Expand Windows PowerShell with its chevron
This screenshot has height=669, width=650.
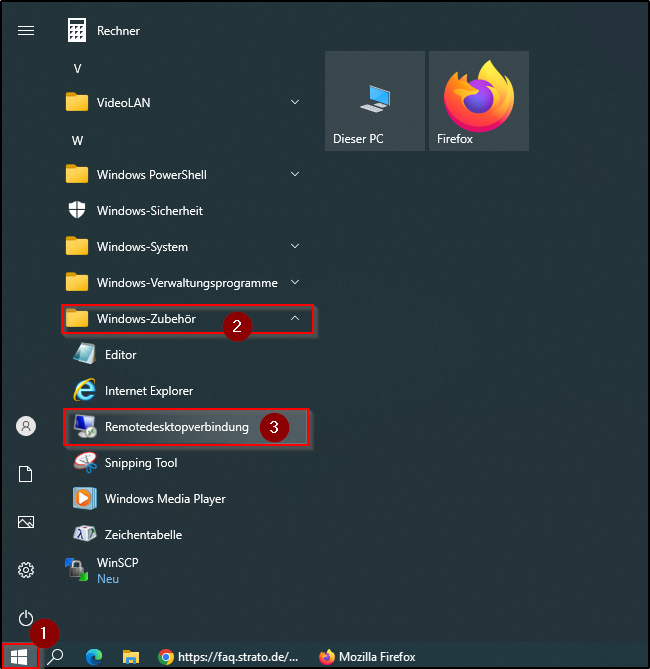pos(294,174)
